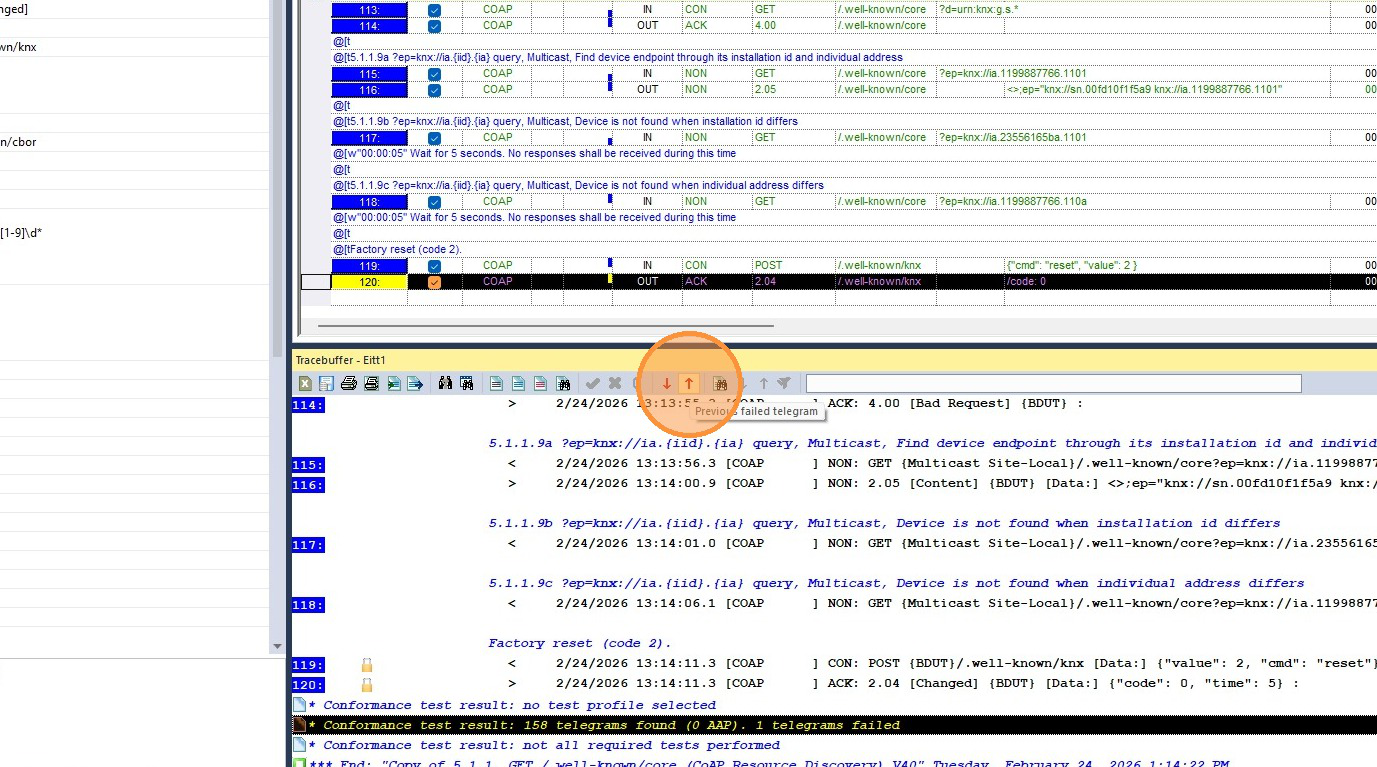Disable the checkbox in sequence row 117

pos(434,138)
